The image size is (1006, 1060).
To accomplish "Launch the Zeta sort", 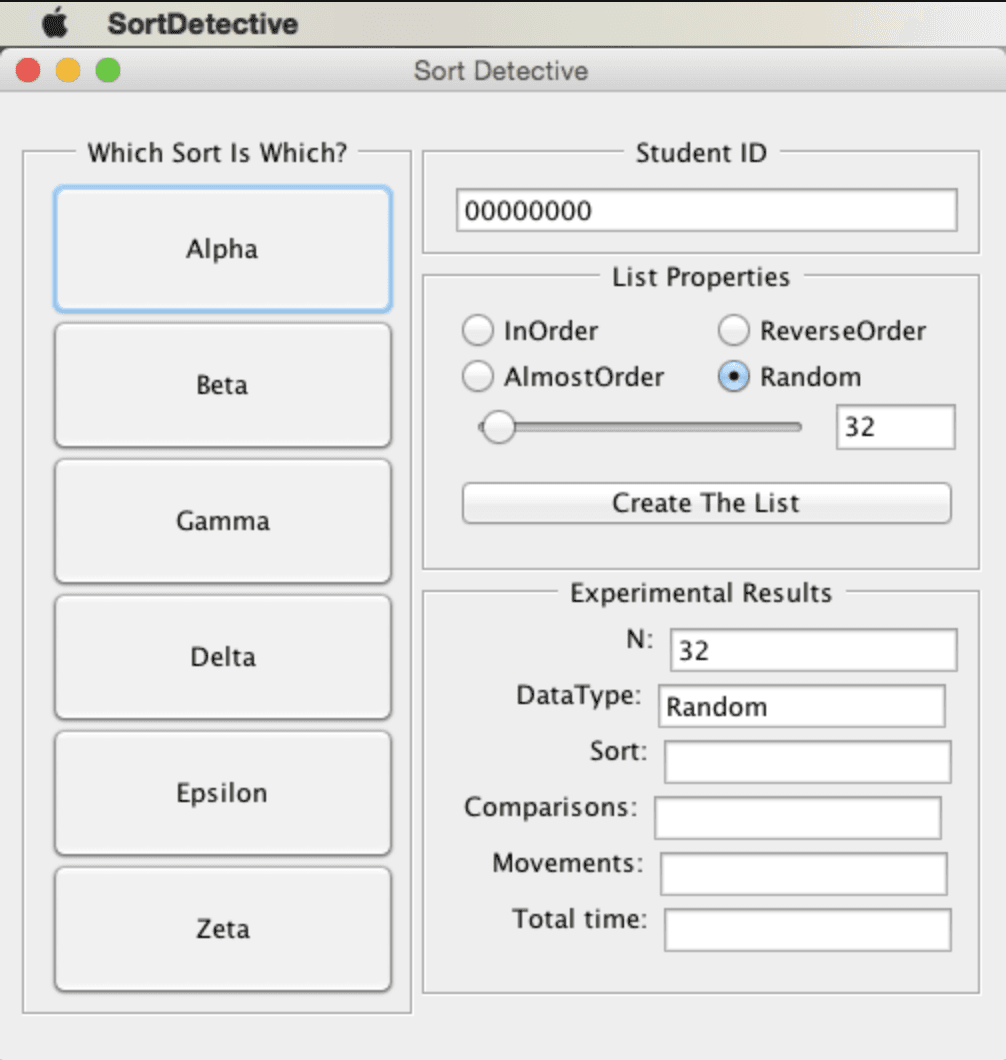I will click(x=222, y=929).
